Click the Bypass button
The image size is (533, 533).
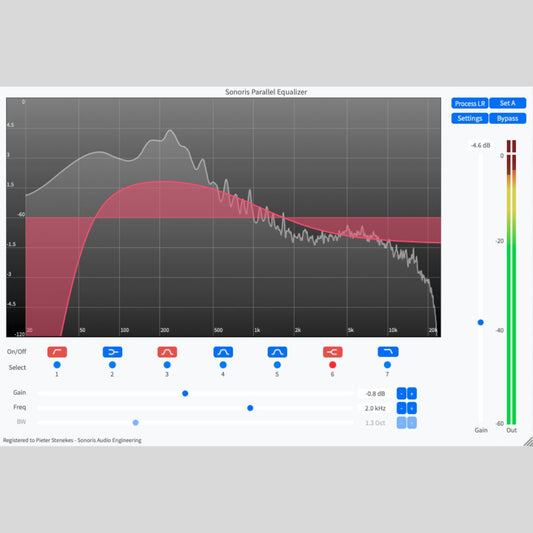(508, 118)
